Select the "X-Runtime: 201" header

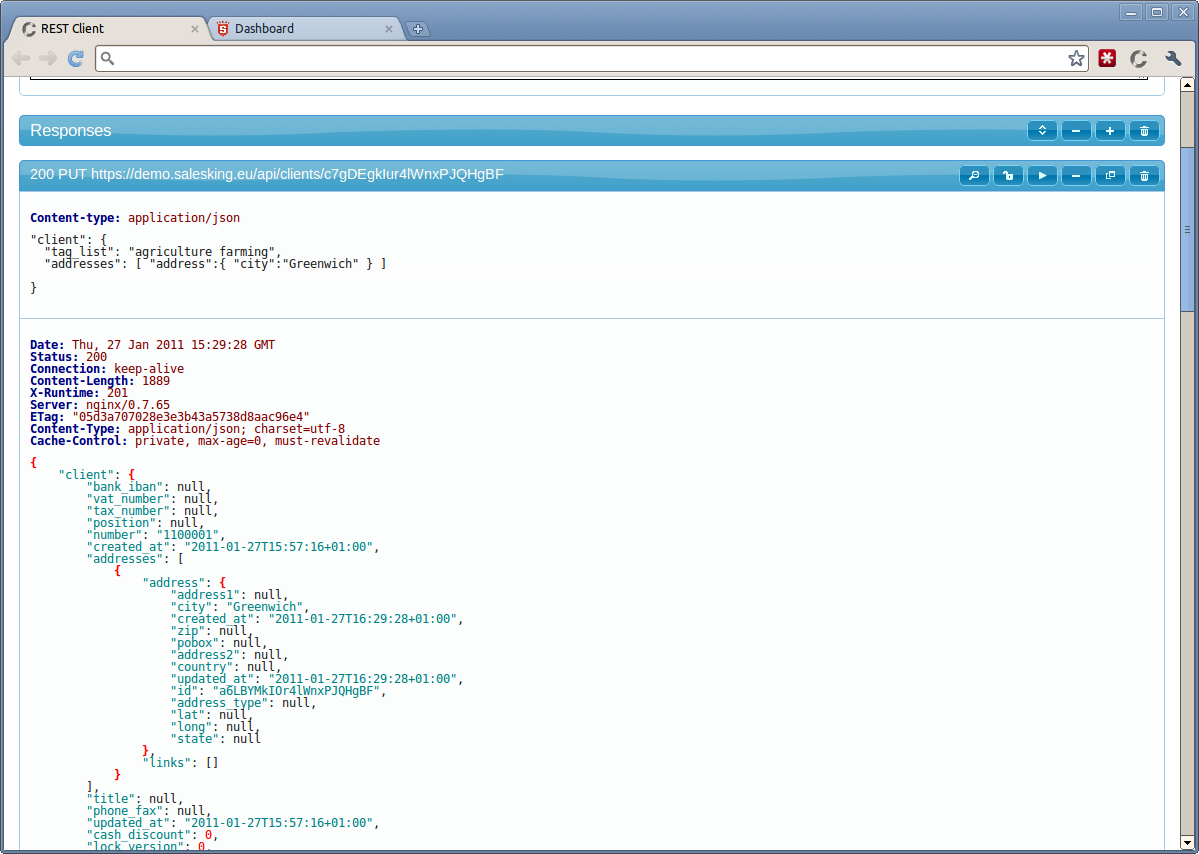(80, 393)
